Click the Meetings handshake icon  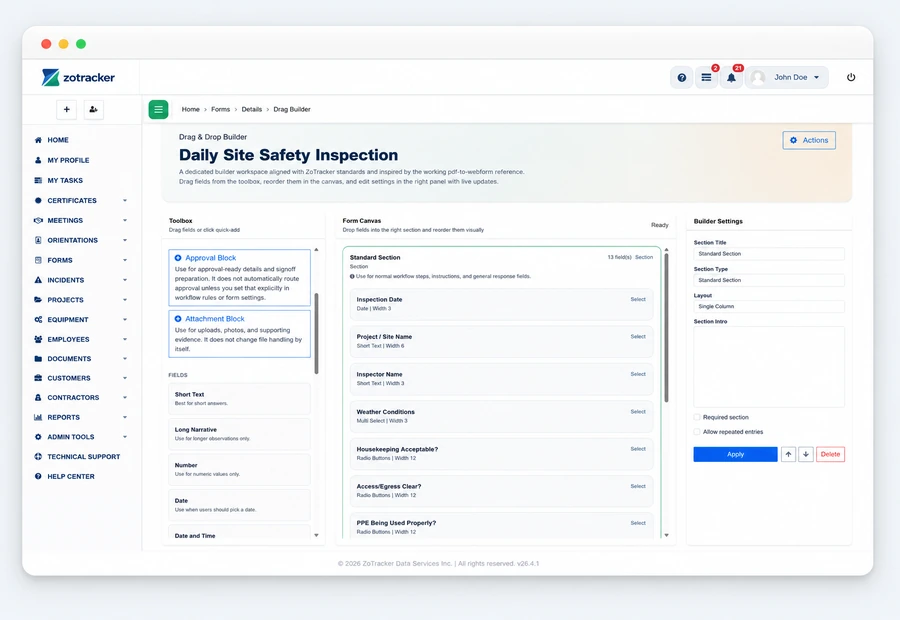(38, 220)
